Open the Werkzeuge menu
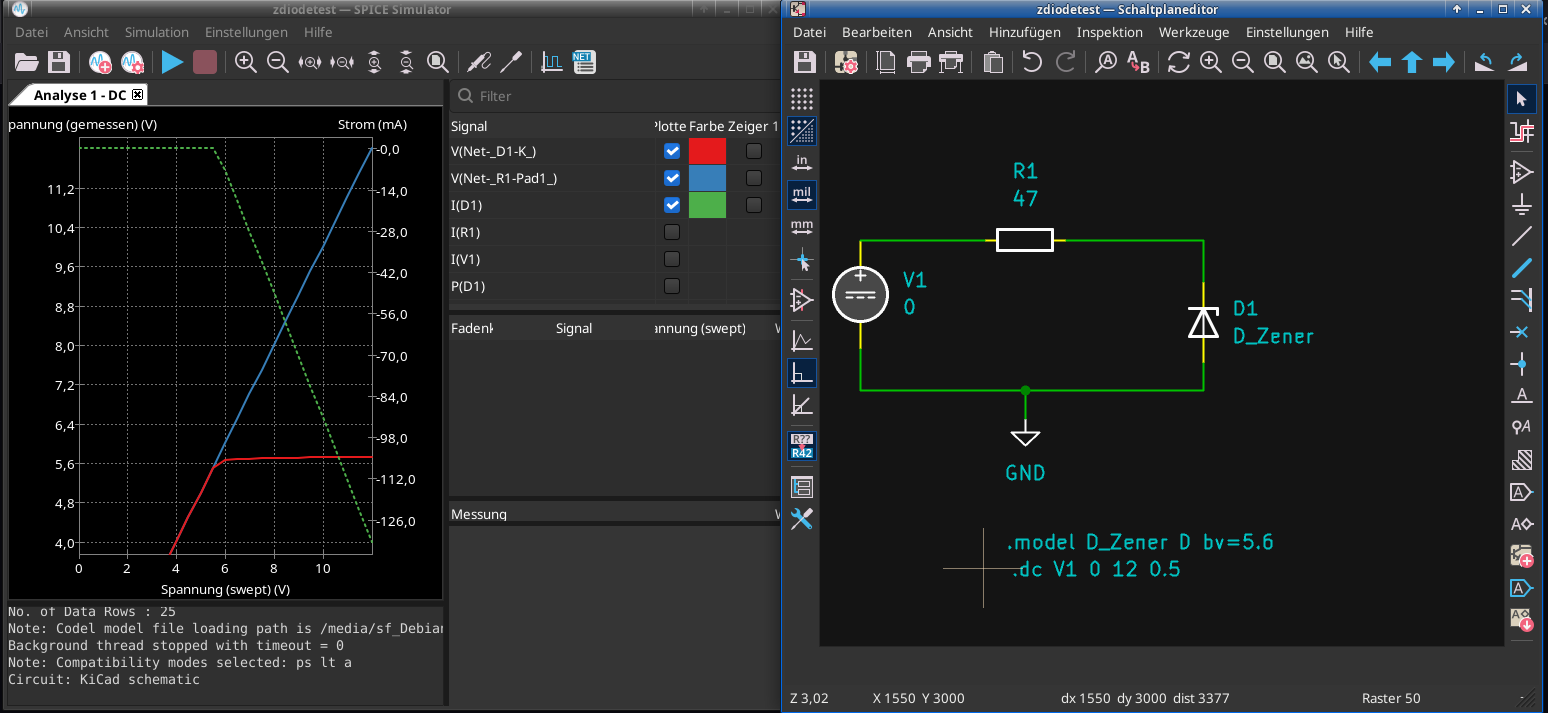 1193,32
